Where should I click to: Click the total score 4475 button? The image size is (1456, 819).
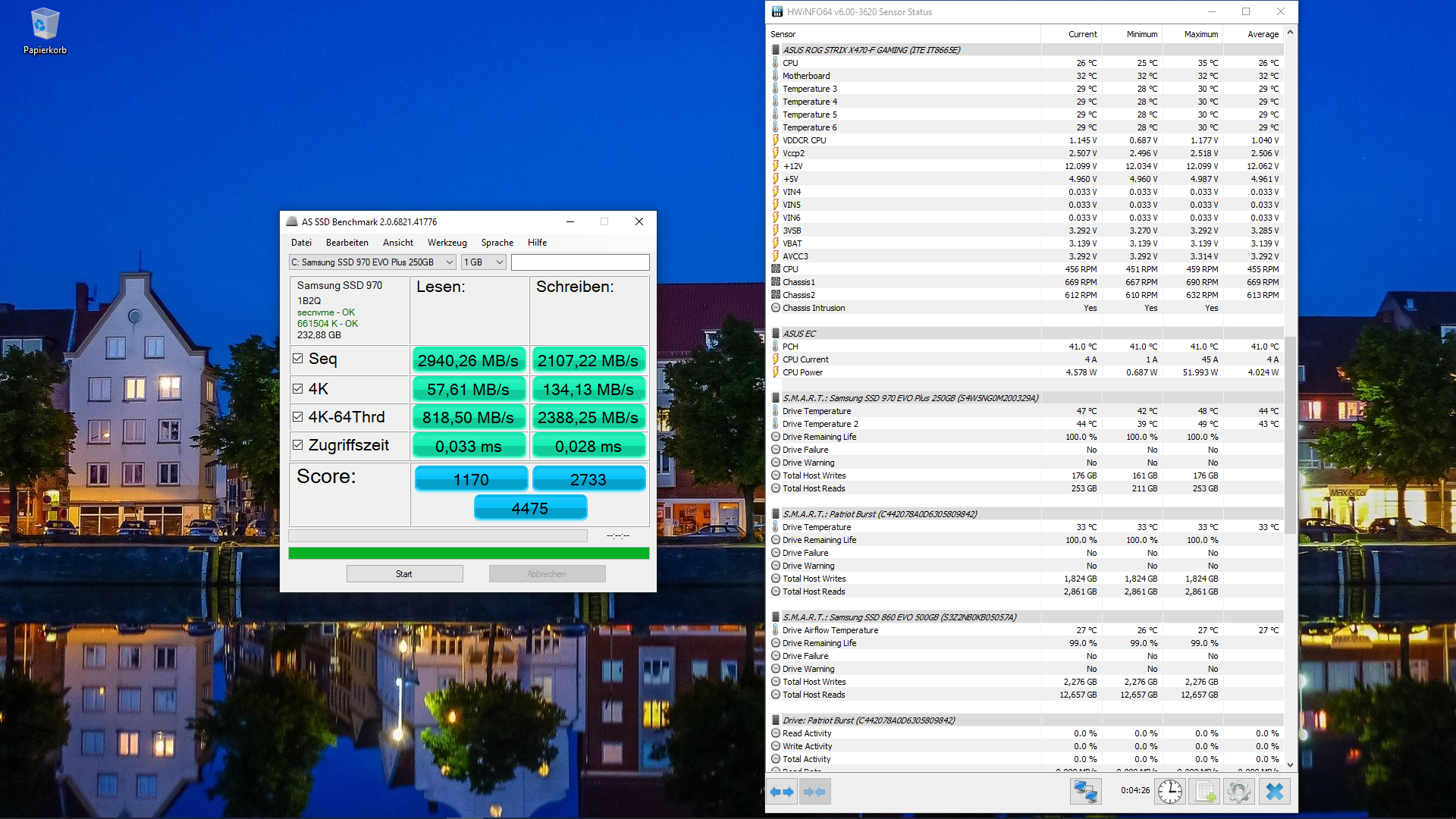[x=530, y=508]
